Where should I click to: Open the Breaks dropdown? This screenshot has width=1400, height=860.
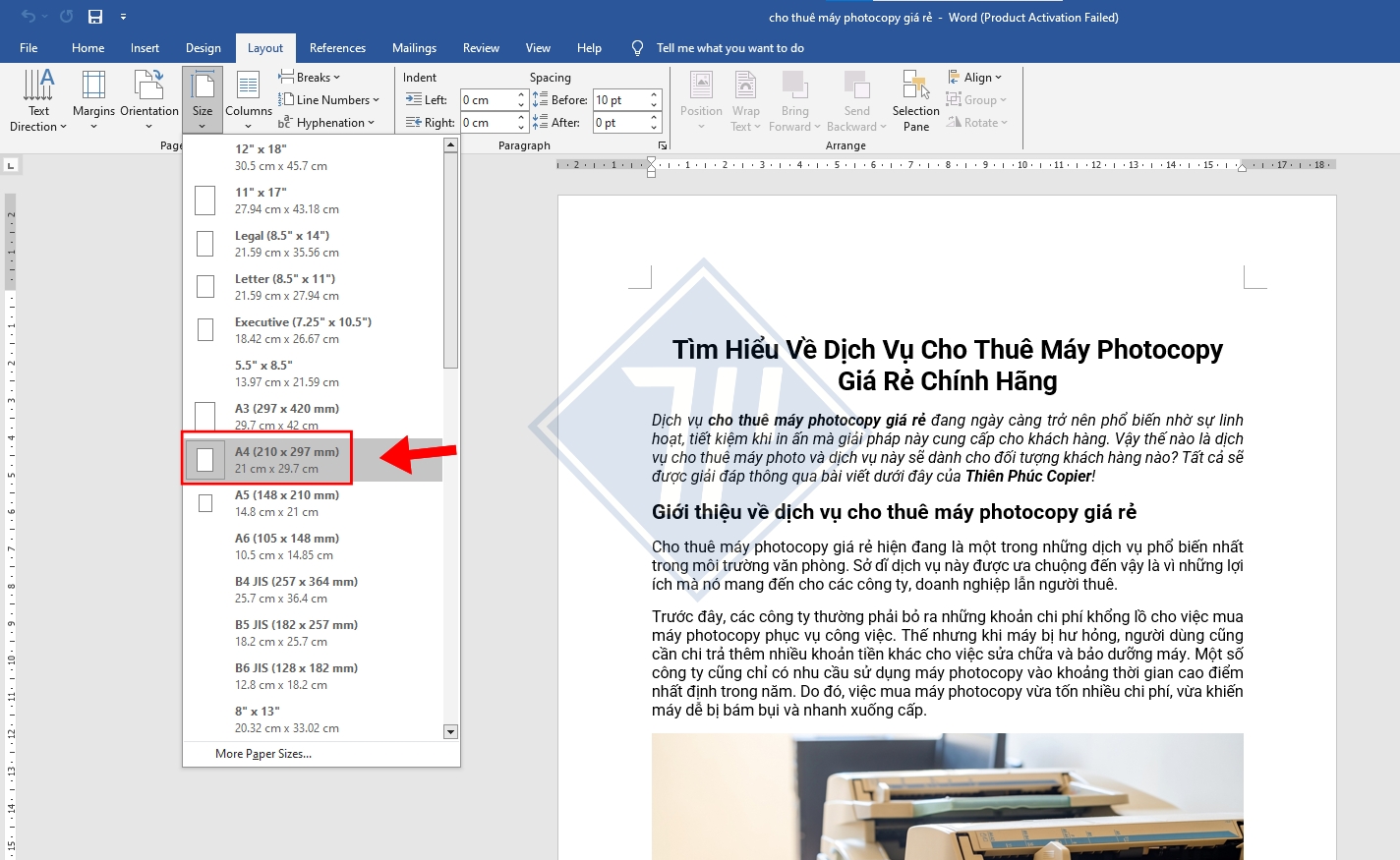310,76
